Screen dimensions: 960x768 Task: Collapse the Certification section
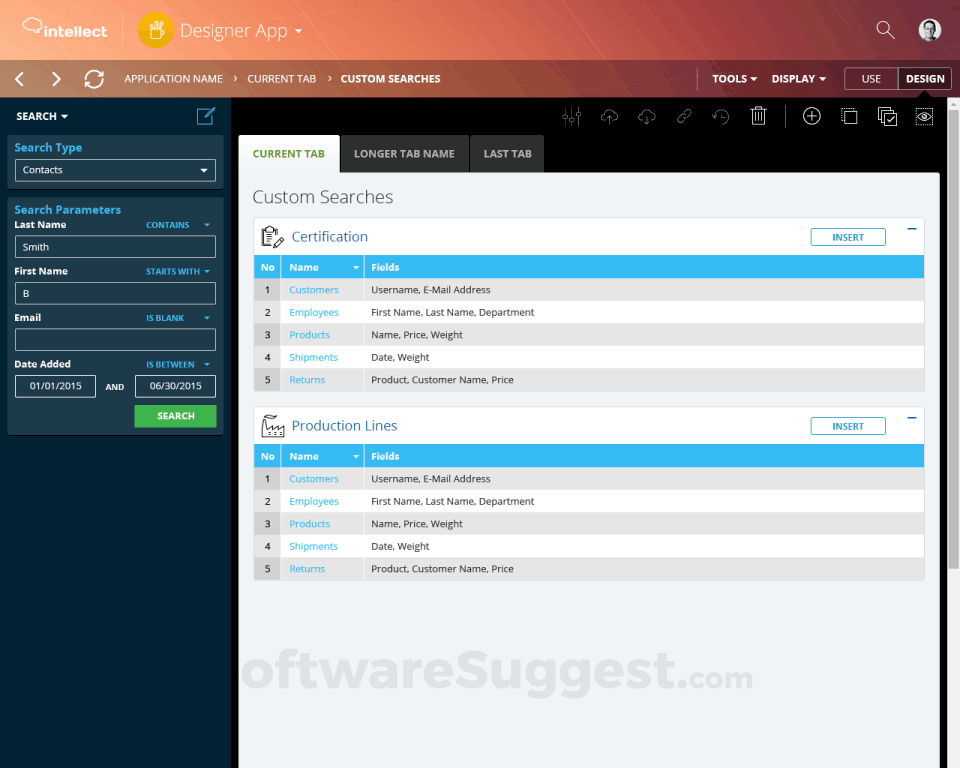coord(911,228)
